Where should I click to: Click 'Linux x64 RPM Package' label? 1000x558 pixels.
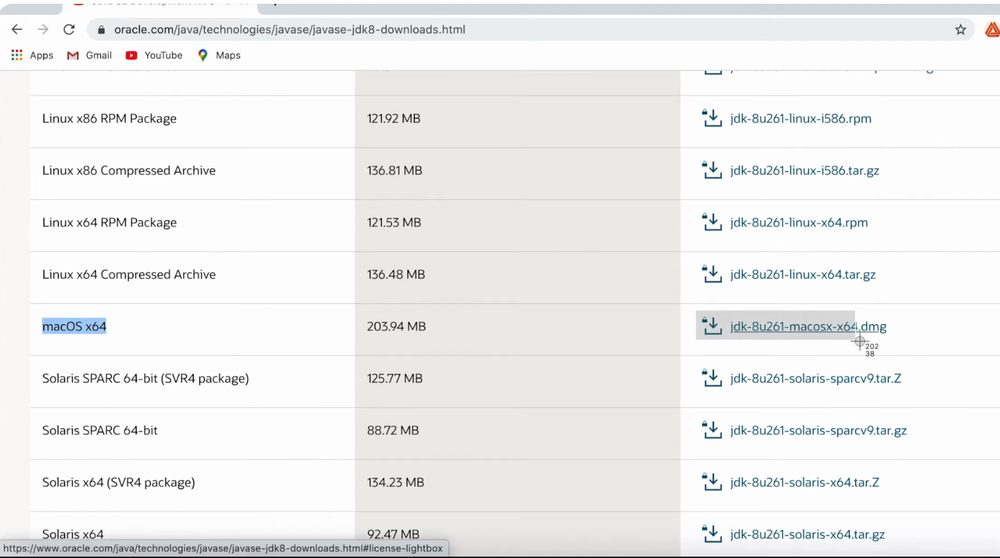click(109, 223)
